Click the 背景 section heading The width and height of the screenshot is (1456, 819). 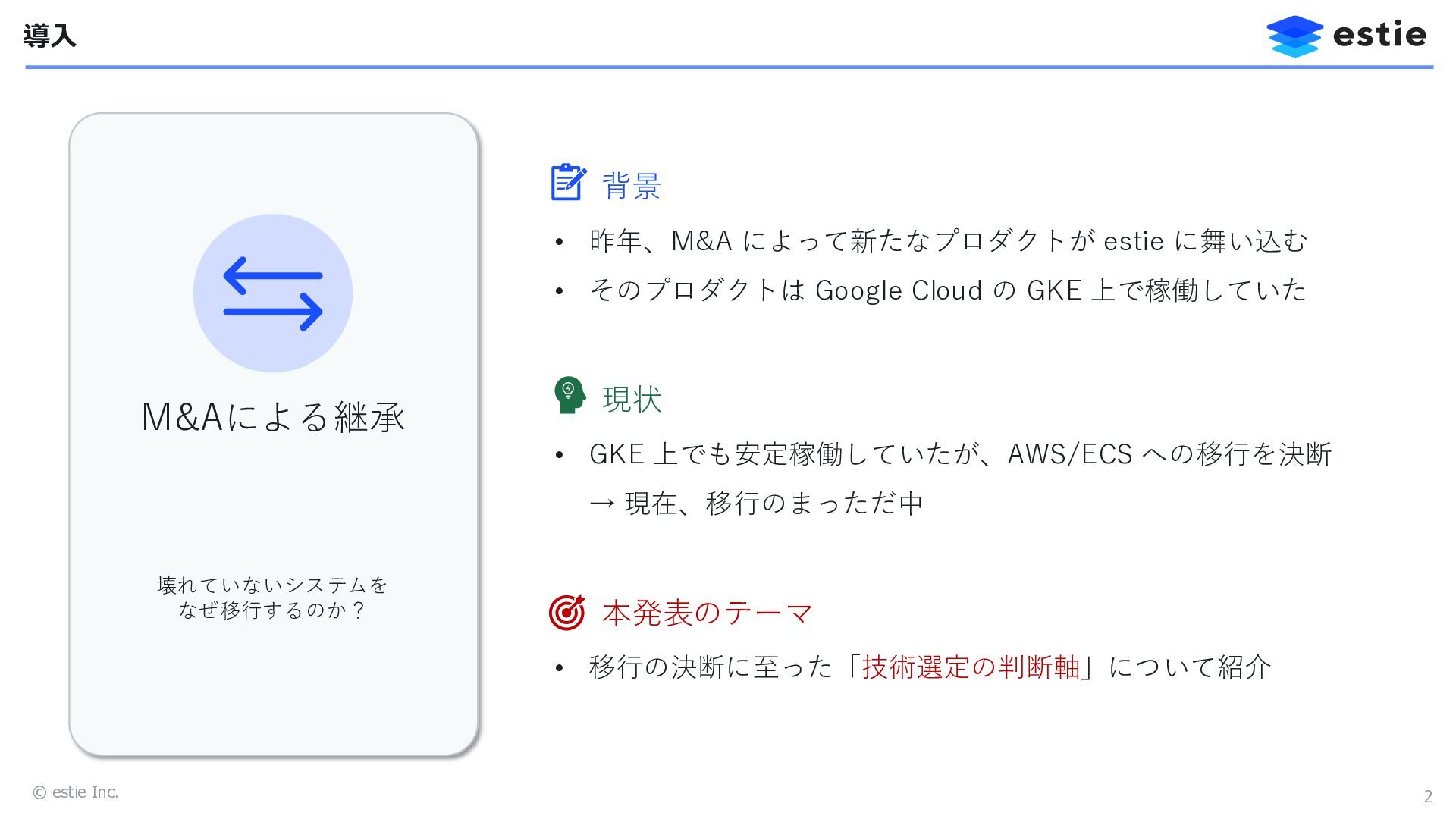pyautogui.click(x=632, y=186)
